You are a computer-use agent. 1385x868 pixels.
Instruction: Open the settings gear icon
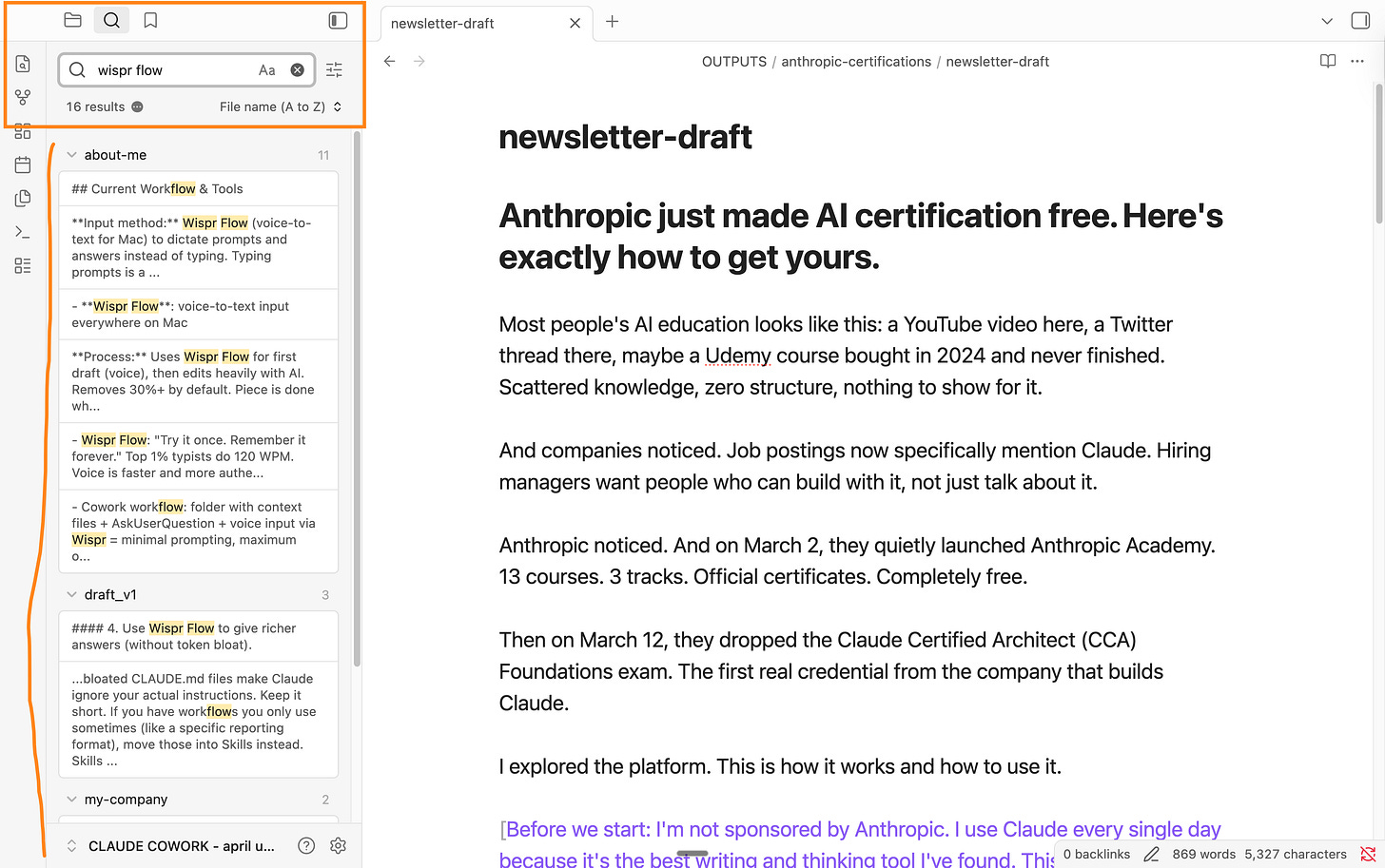tap(338, 845)
